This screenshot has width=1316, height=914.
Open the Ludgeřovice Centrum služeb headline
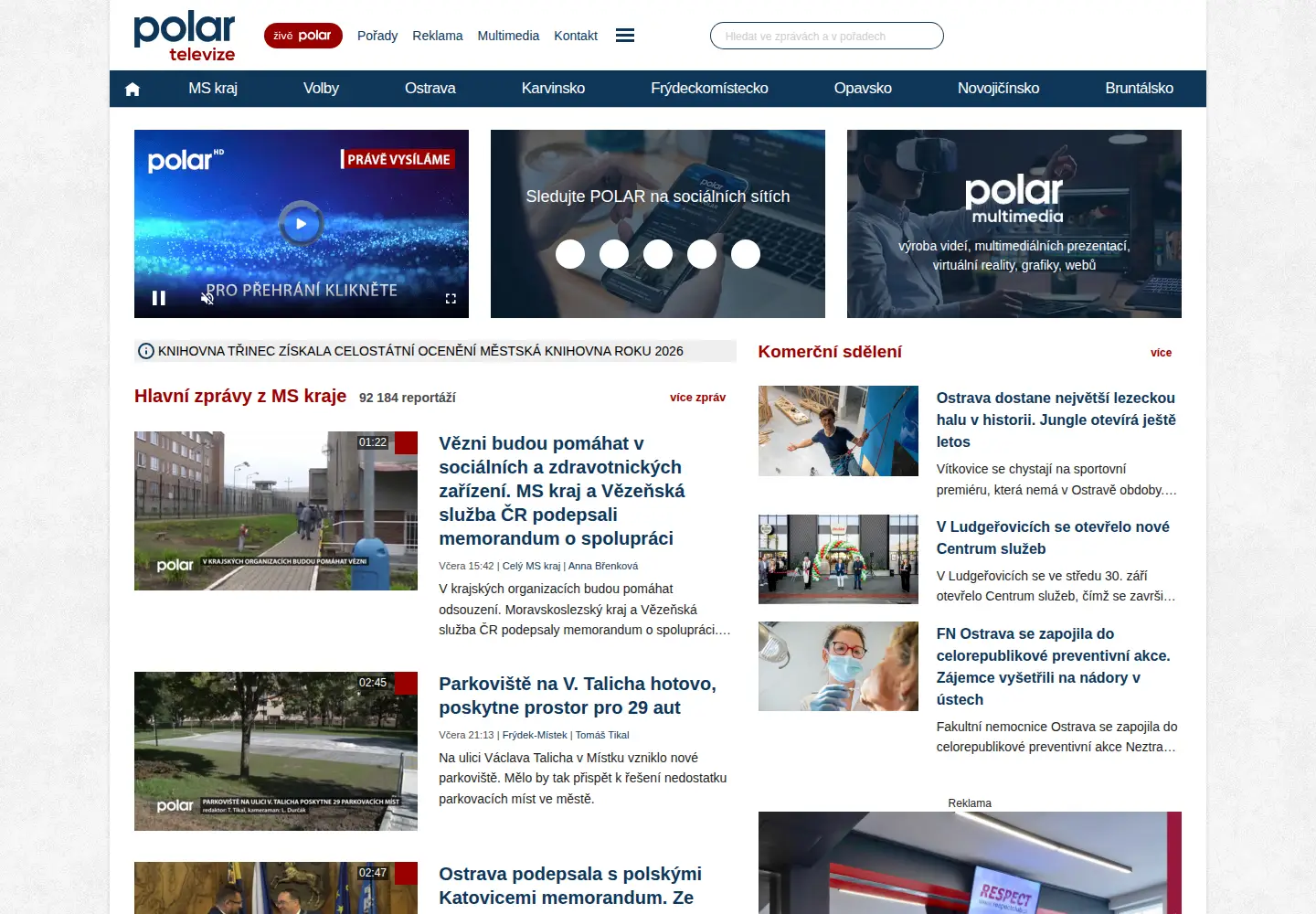pyautogui.click(x=1053, y=537)
